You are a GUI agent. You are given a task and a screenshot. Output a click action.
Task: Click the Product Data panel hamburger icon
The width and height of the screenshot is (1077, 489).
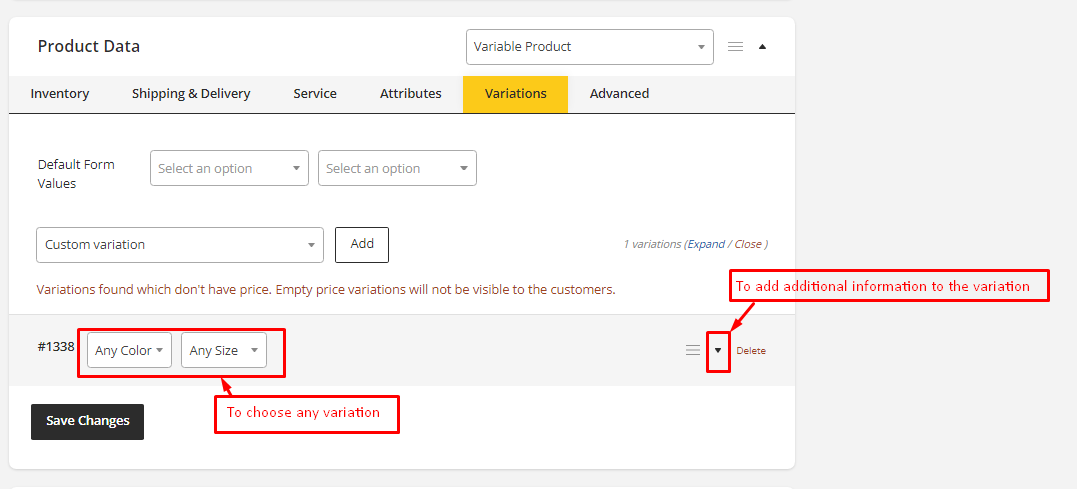(x=735, y=47)
